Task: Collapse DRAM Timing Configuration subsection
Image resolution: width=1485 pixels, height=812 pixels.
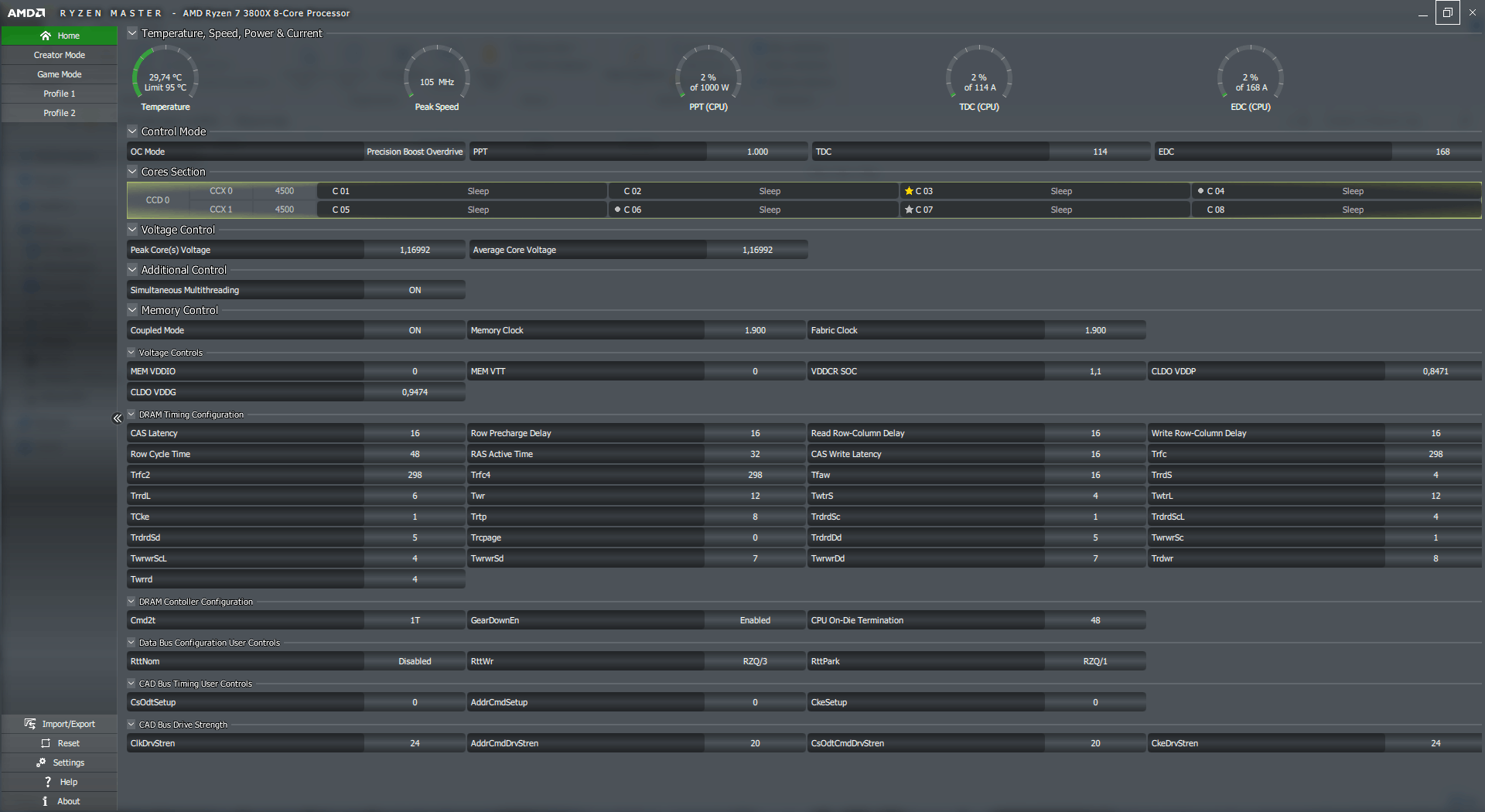Action: (x=131, y=415)
